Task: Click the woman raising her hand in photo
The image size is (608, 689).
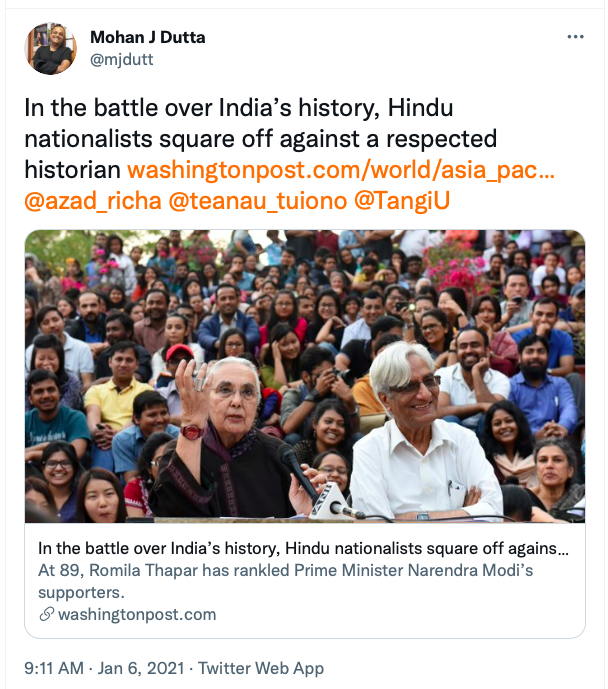Action: [222, 430]
